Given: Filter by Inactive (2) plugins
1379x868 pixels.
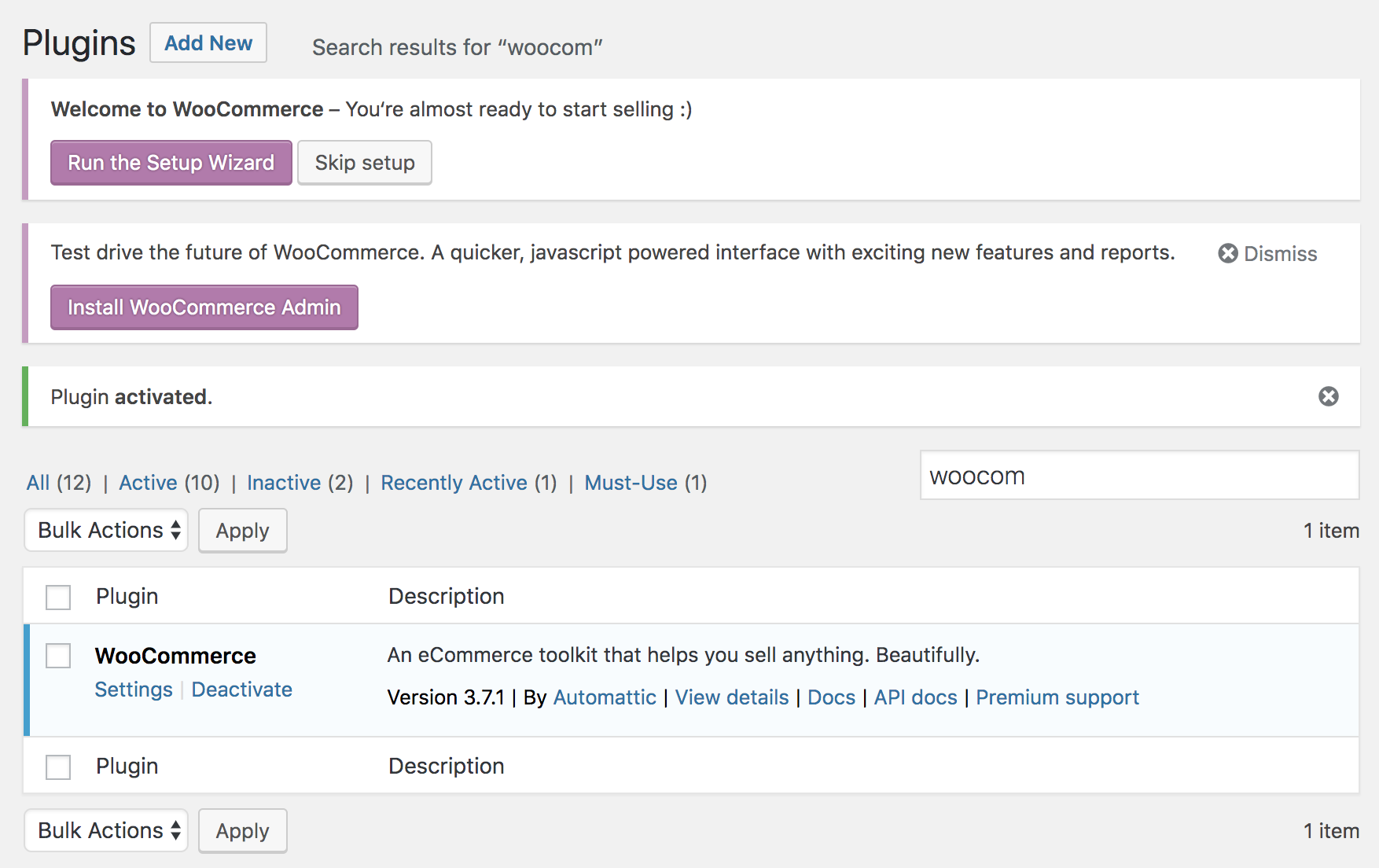Looking at the screenshot, I should 300,483.
